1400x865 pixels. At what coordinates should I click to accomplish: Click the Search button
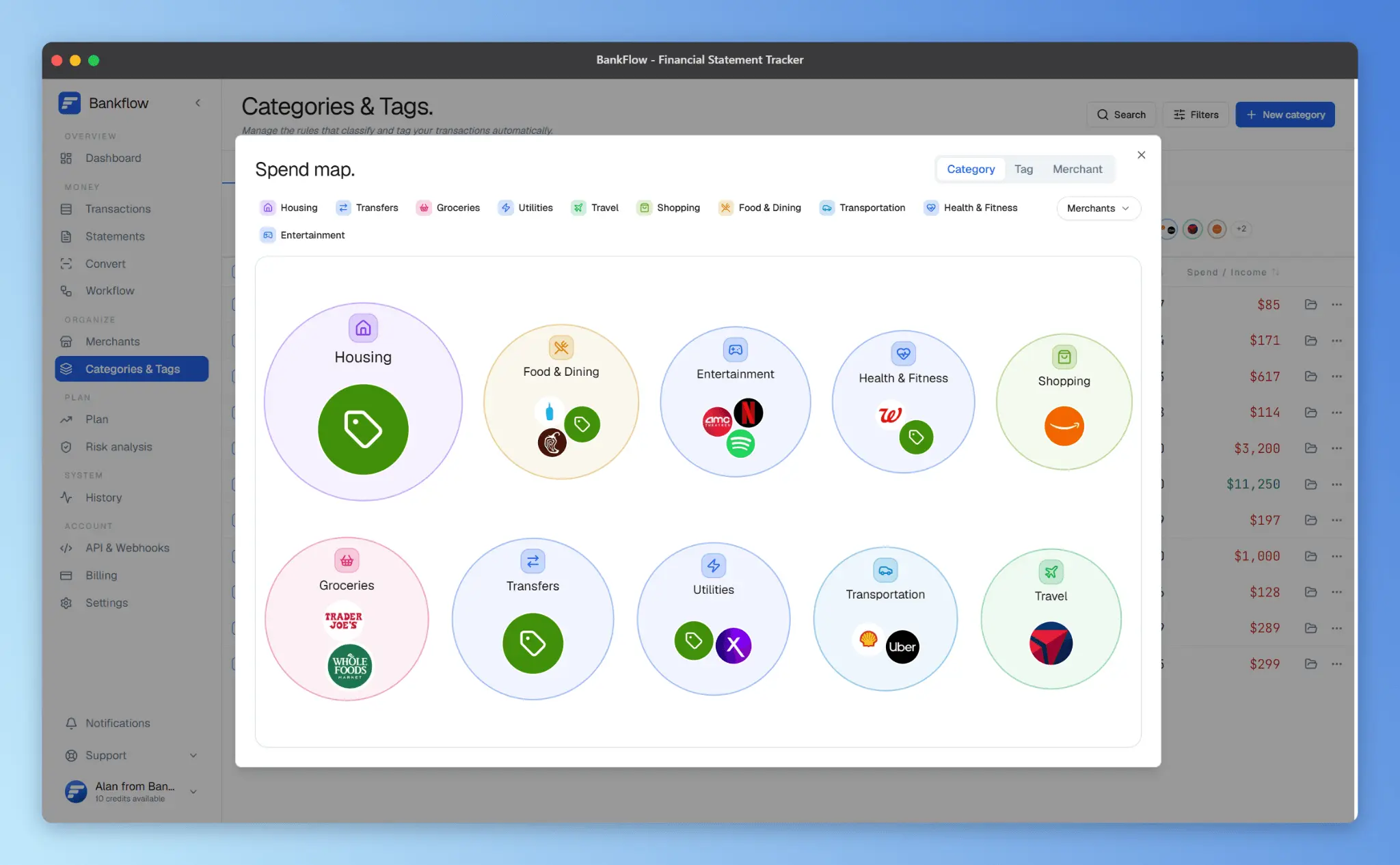tap(1121, 115)
